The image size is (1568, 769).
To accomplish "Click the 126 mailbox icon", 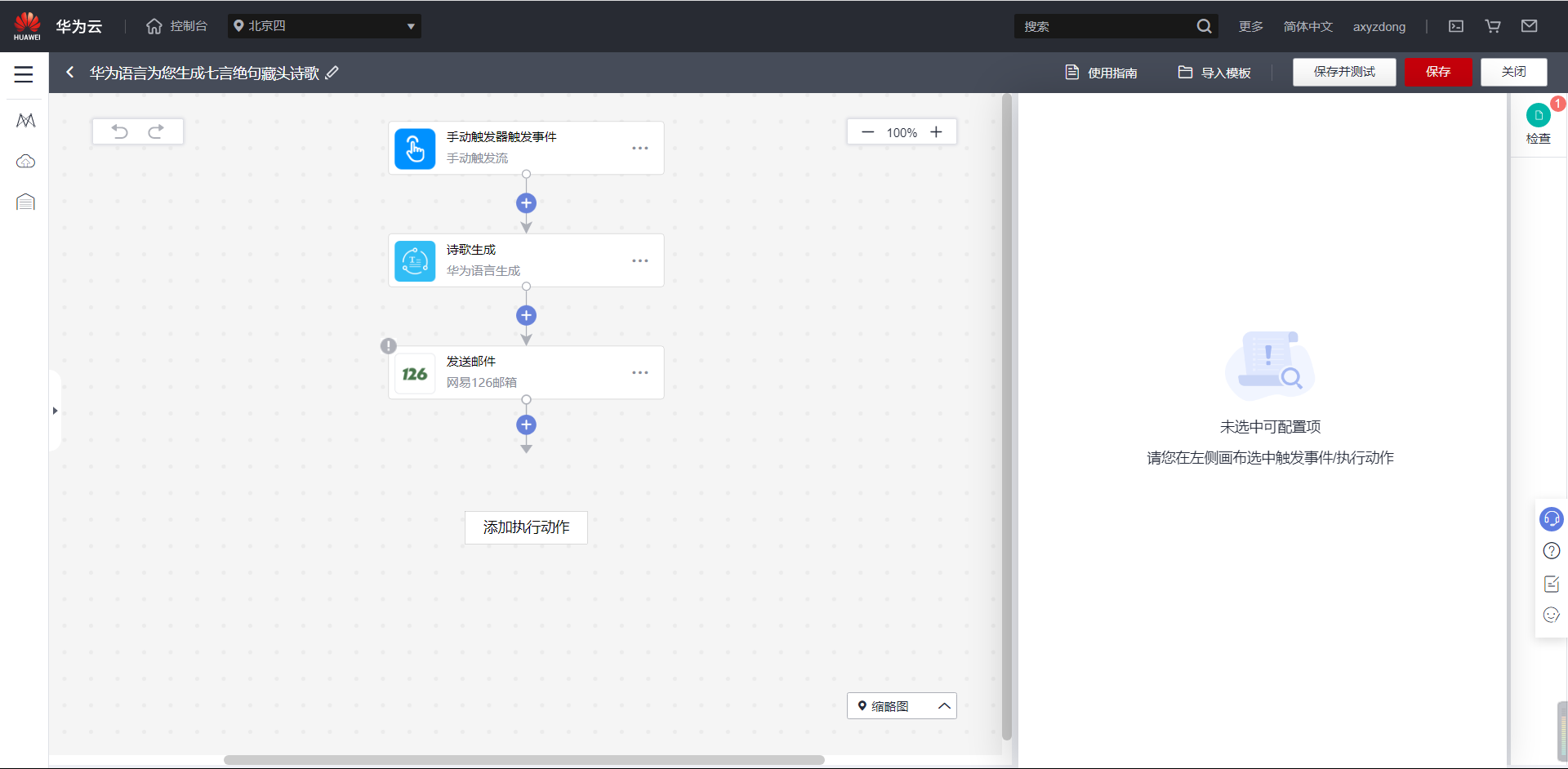I will (x=415, y=374).
